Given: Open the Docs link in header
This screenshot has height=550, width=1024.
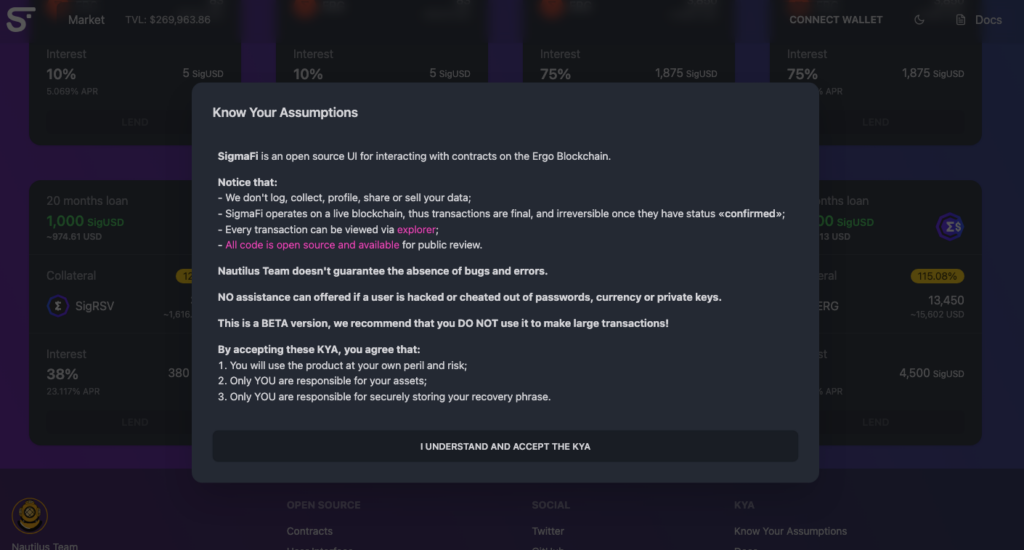Looking at the screenshot, I should click(x=988, y=20).
